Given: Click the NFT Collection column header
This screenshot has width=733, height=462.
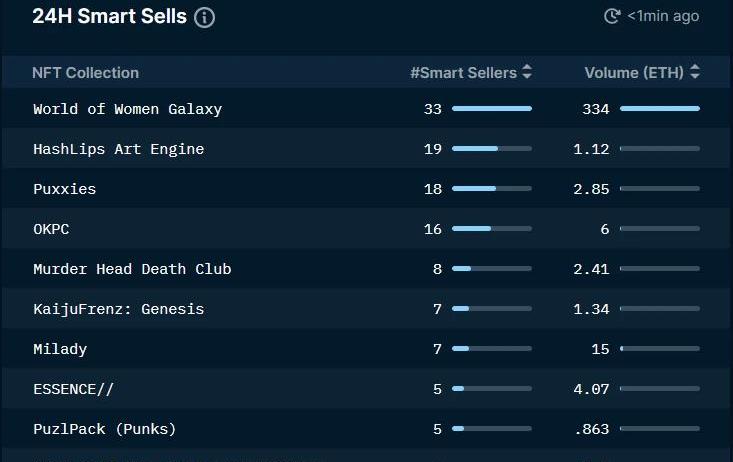Looking at the screenshot, I should [x=86, y=73].
